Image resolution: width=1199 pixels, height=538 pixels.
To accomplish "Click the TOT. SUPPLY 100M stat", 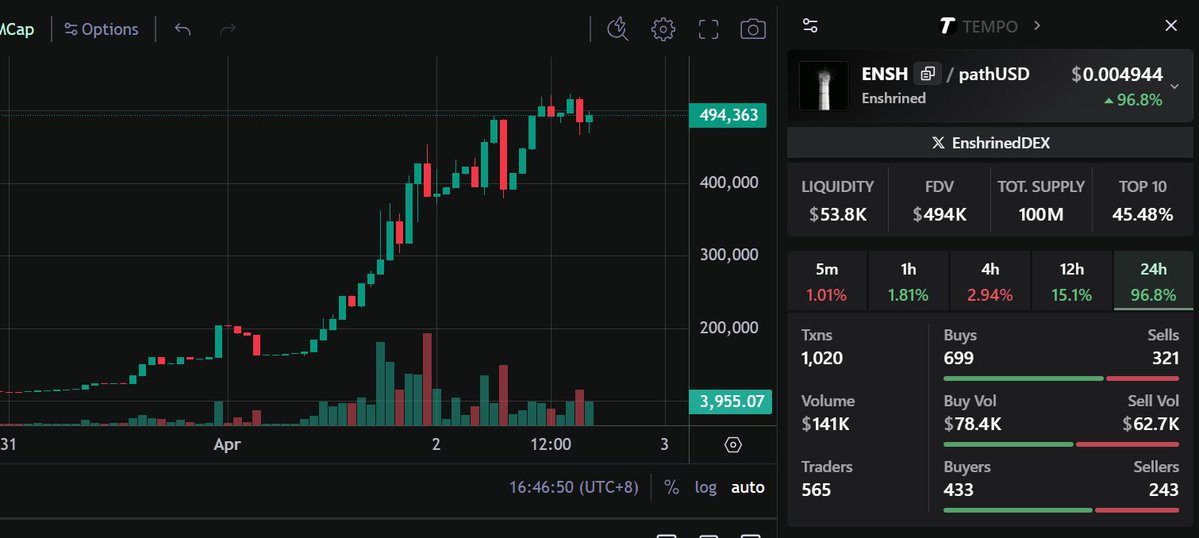I will (1041, 201).
